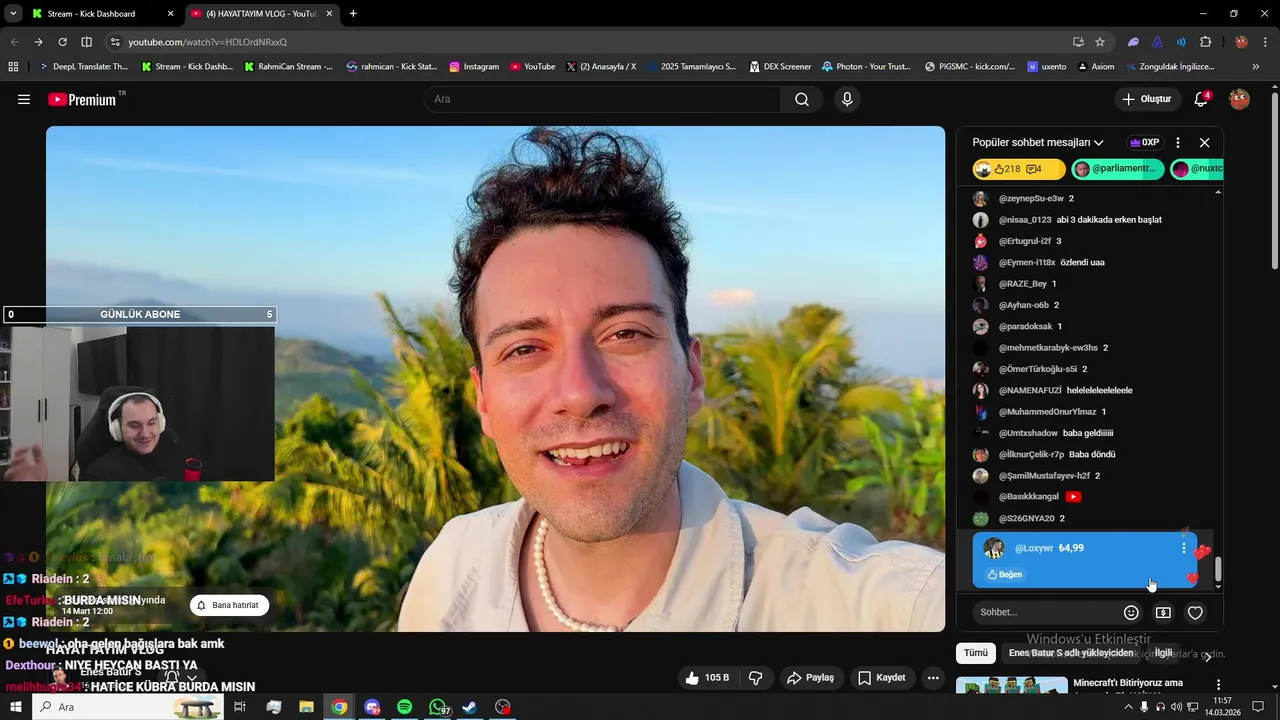
Task: Like Loxywr's Super Chat with Beğen
Action: pos(1004,574)
